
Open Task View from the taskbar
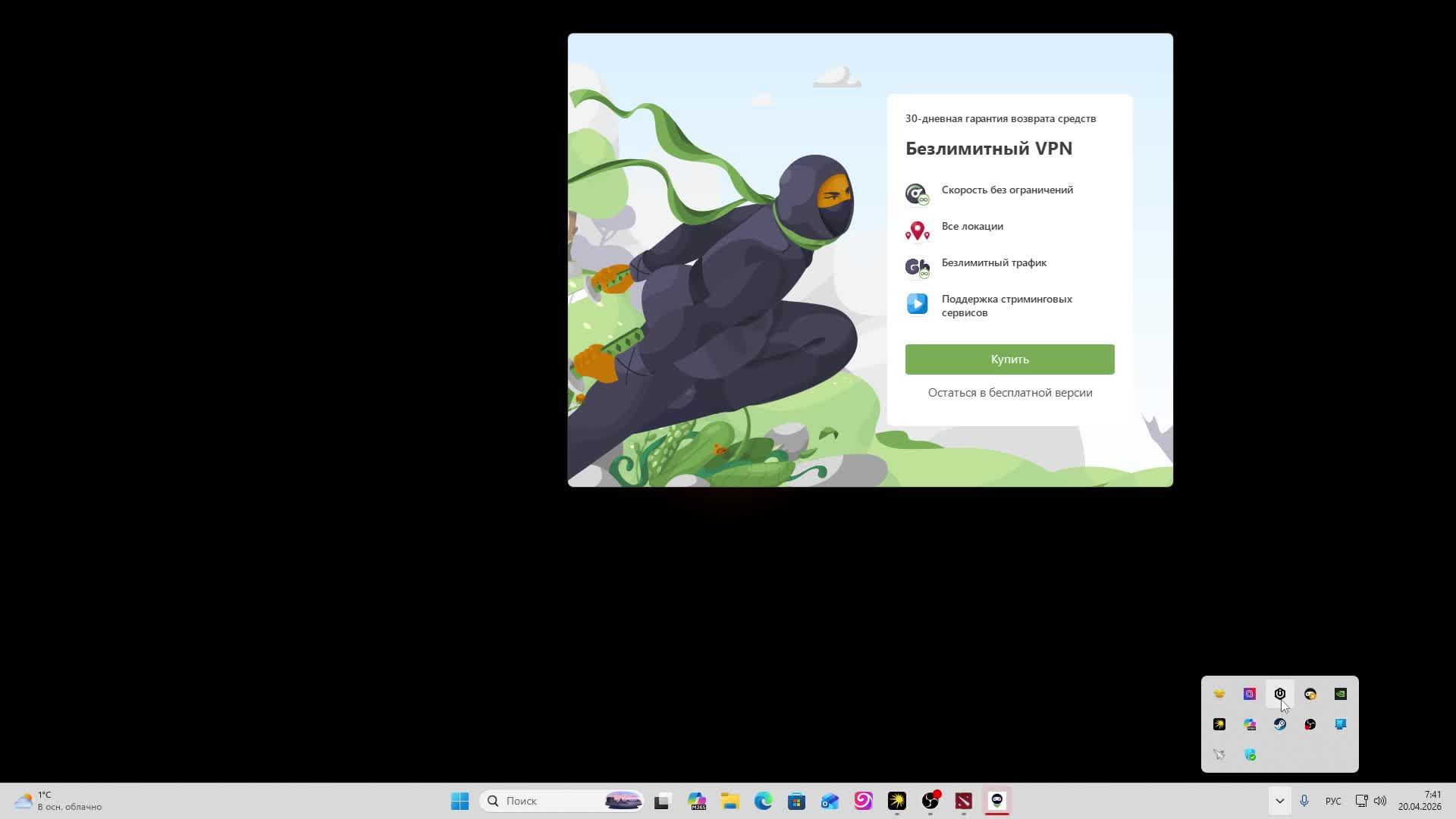pyautogui.click(x=663, y=801)
